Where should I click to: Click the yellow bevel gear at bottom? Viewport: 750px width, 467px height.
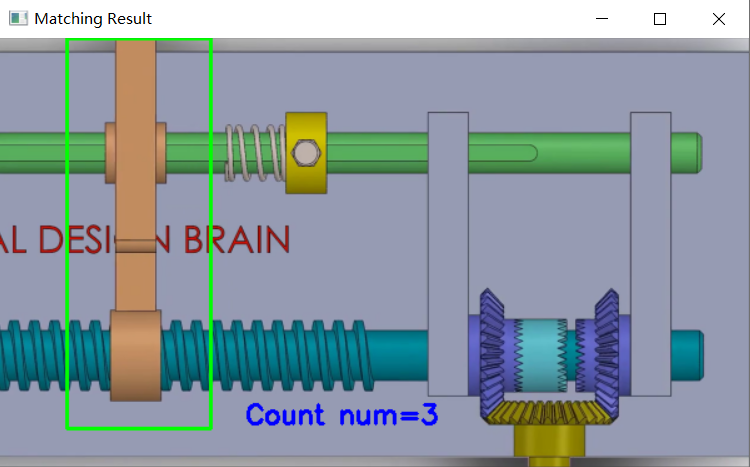point(549,413)
